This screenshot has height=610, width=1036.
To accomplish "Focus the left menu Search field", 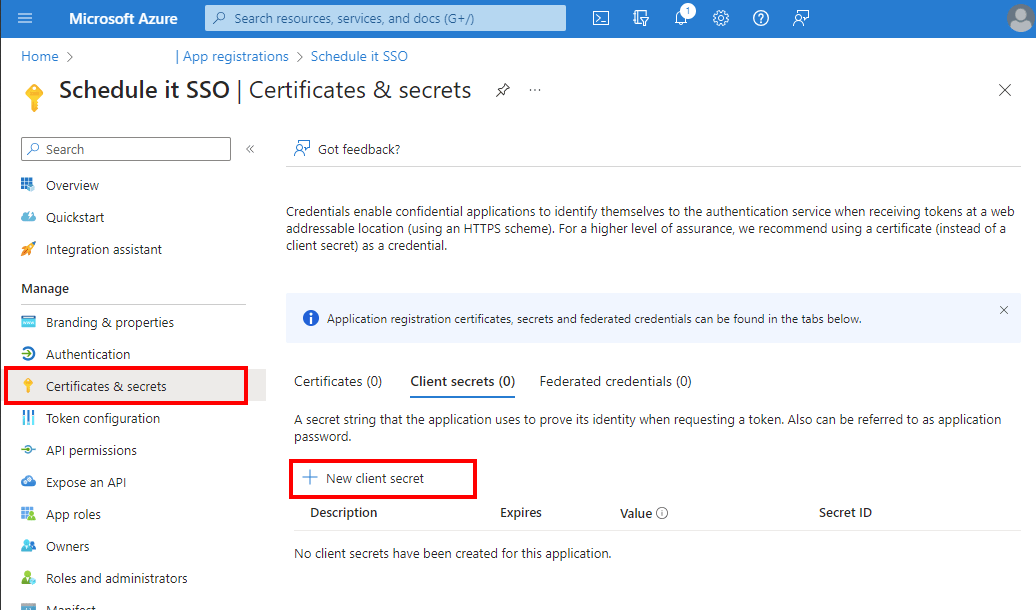I will (126, 149).
